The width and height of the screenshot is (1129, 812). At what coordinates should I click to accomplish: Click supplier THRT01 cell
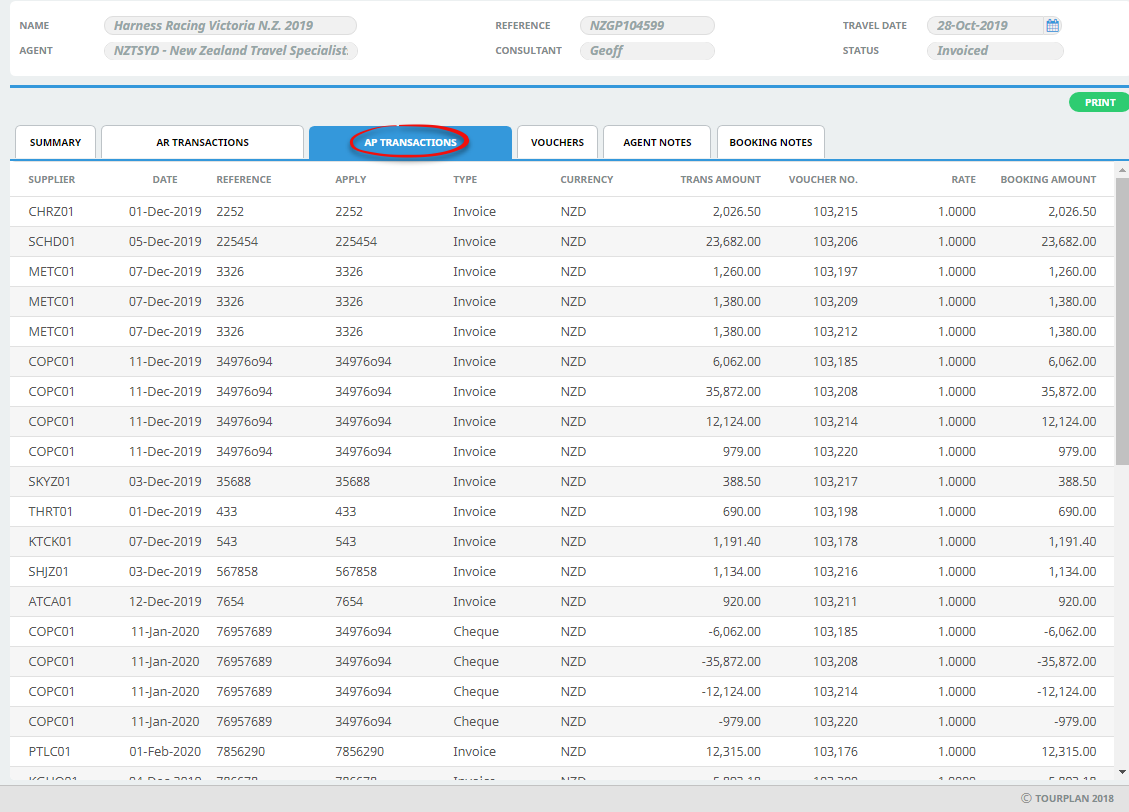coord(50,512)
